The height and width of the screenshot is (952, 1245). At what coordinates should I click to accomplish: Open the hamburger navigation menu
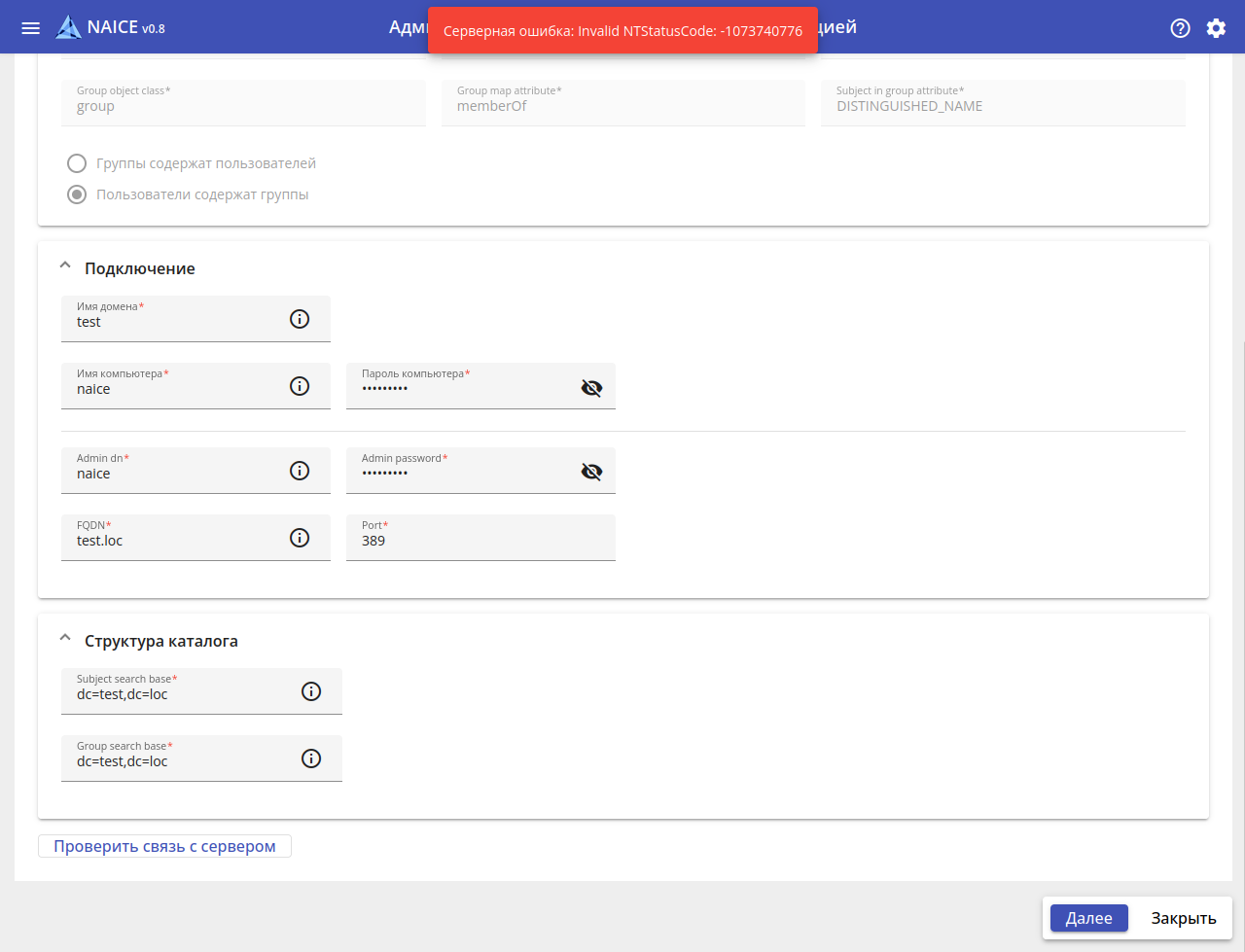pyautogui.click(x=30, y=27)
